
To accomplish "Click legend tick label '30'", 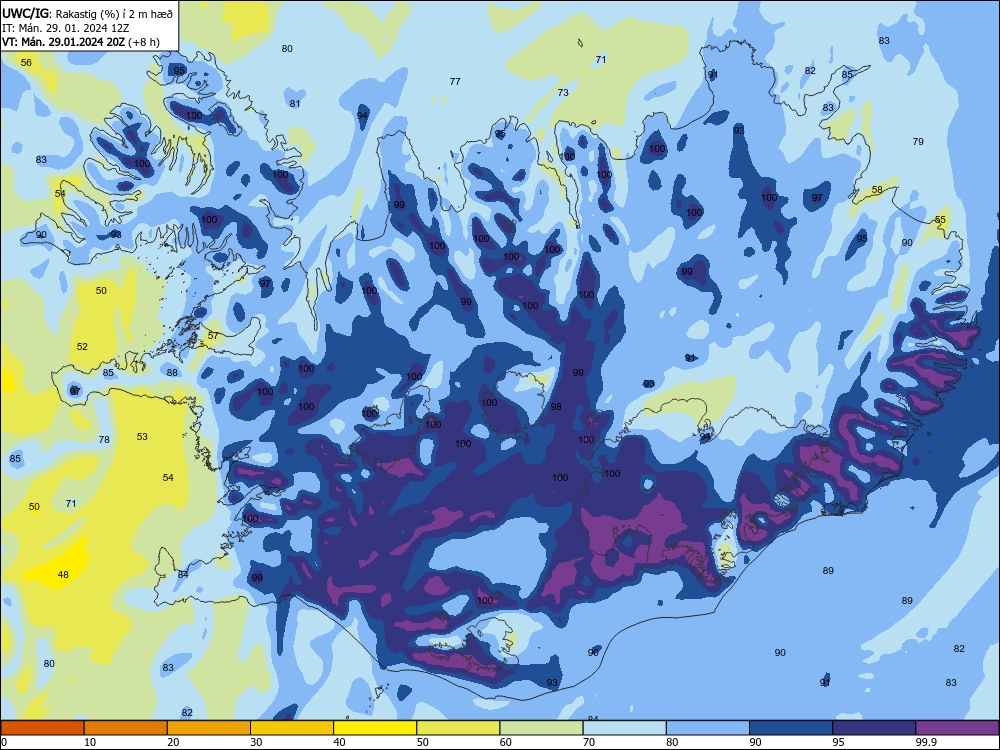I will (x=256, y=742).
